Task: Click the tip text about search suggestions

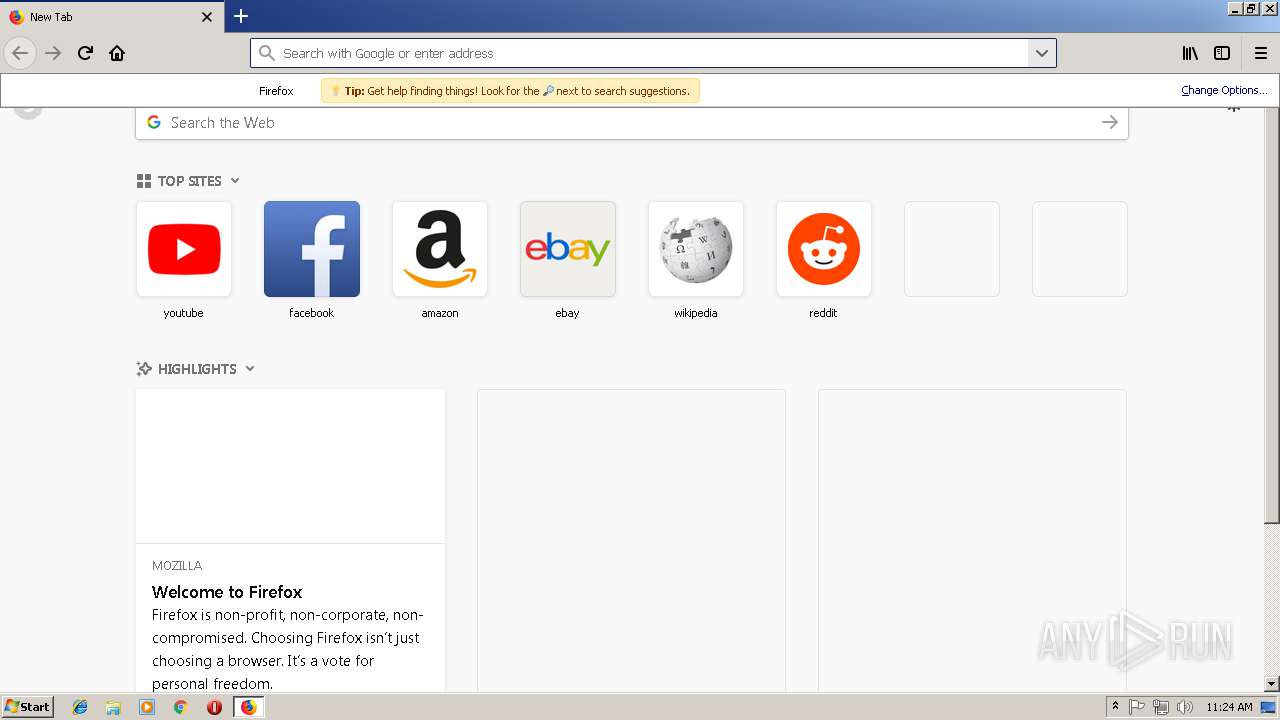Action: pyautogui.click(x=517, y=91)
